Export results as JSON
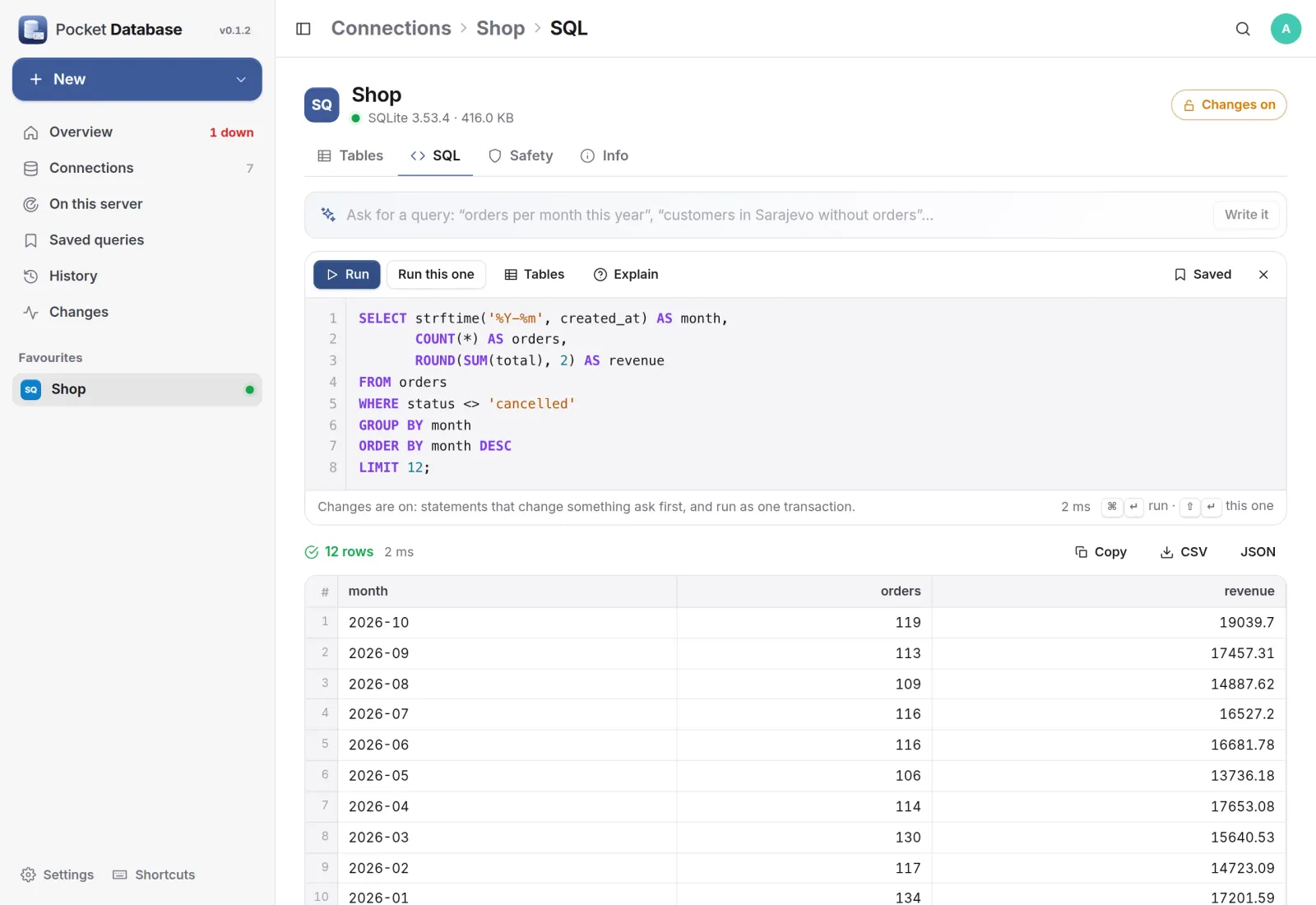The height and width of the screenshot is (905, 1316). pyautogui.click(x=1258, y=552)
